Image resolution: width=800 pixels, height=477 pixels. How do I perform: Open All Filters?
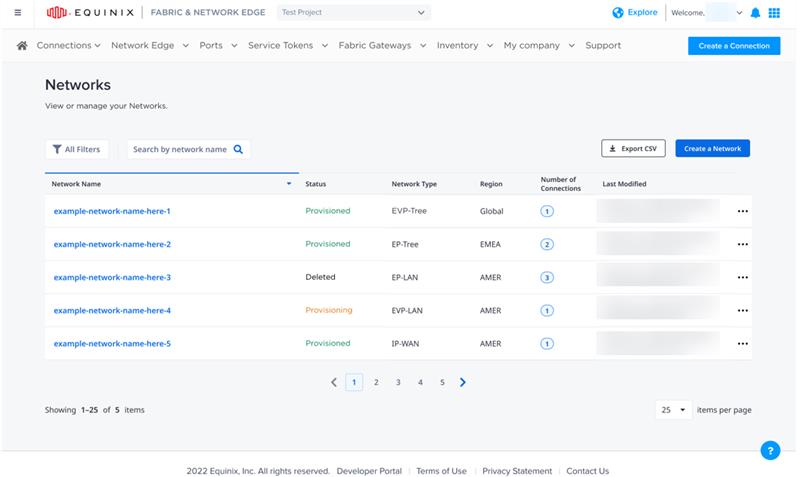77,149
